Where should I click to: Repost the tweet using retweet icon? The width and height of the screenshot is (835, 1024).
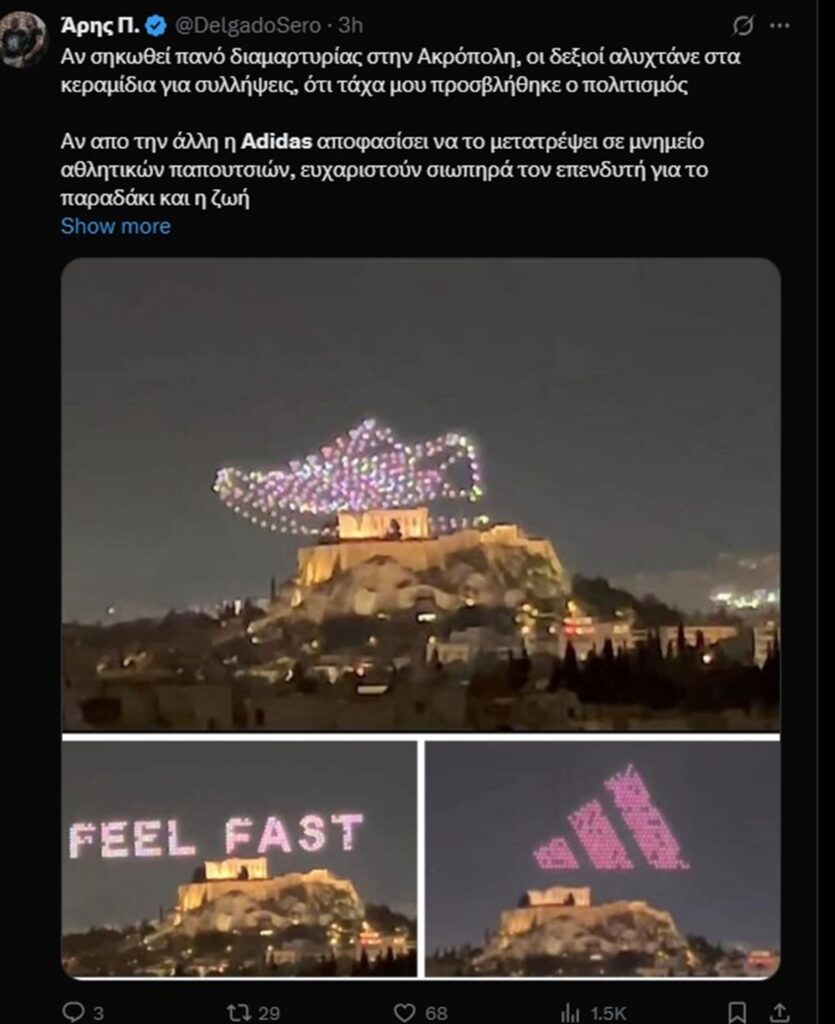click(239, 1012)
